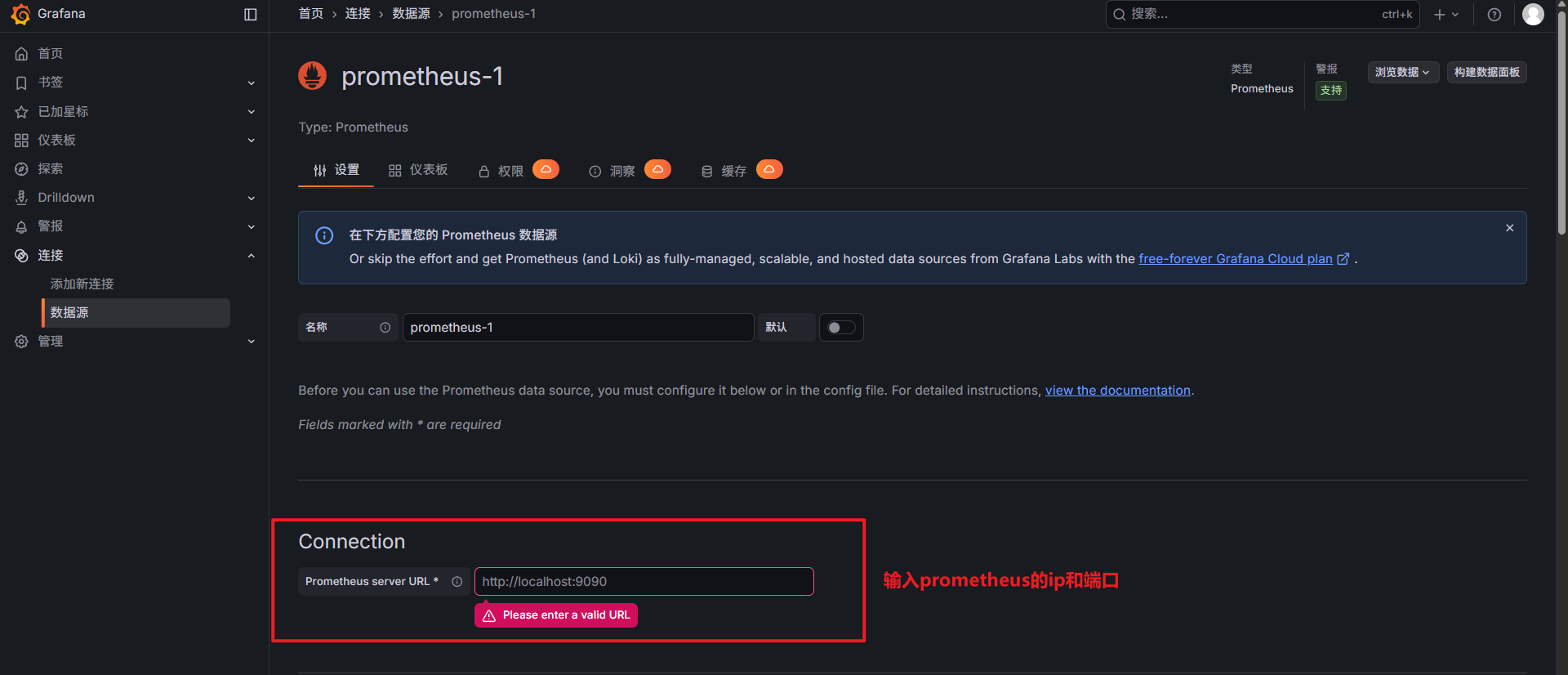Select 数据源 in the sidebar
This screenshot has height=675, width=1568.
click(136, 313)
